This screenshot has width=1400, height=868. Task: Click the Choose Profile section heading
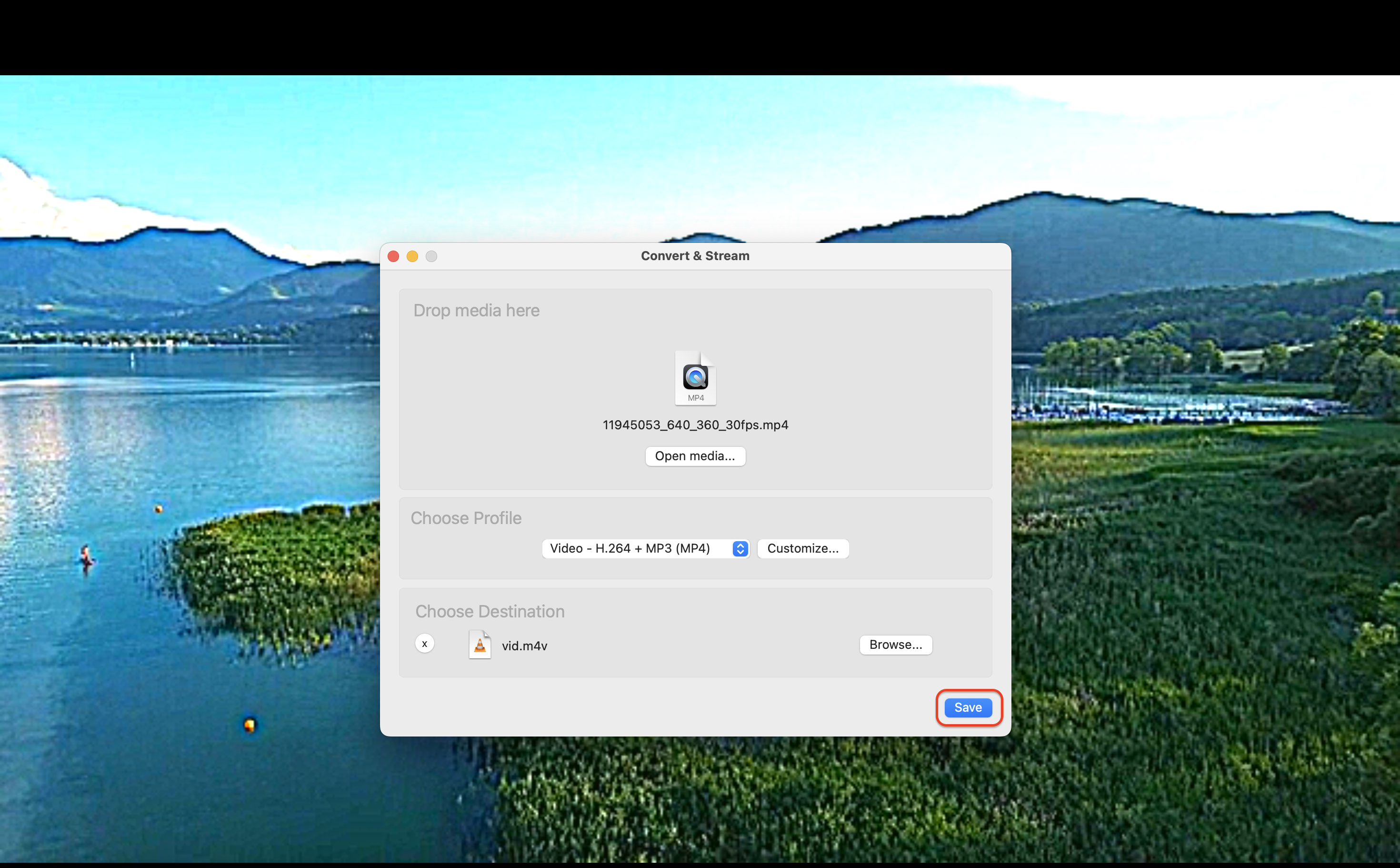[466, 517]
